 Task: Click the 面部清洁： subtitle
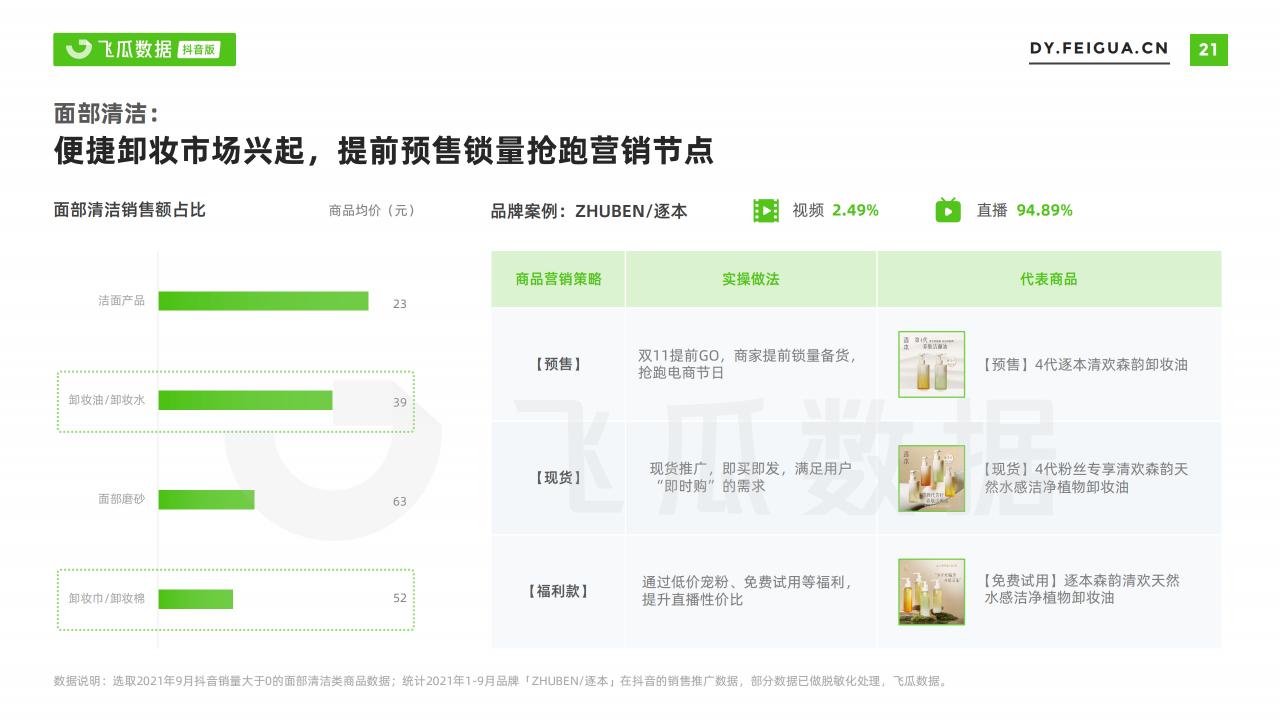point(106,113)
